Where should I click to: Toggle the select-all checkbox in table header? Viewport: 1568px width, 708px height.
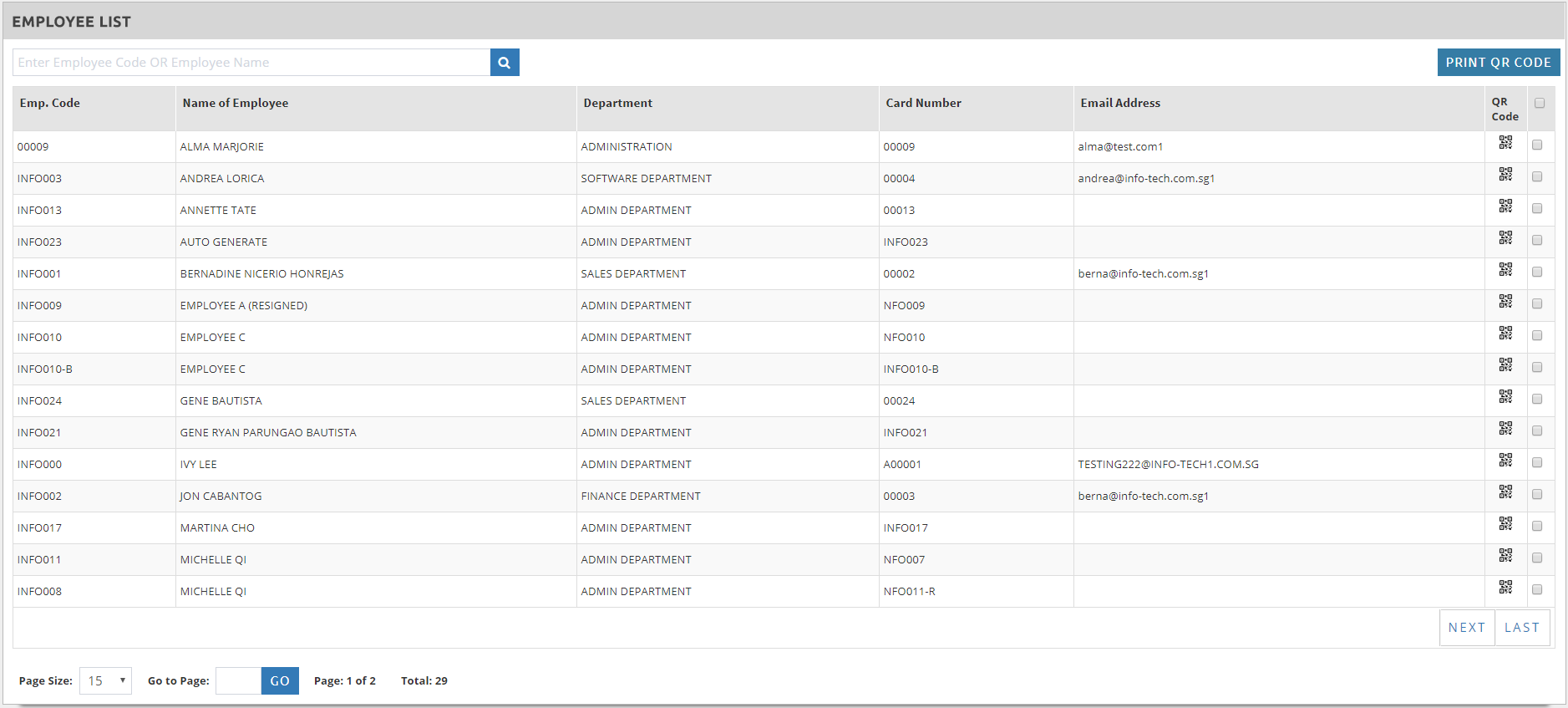1540,104
